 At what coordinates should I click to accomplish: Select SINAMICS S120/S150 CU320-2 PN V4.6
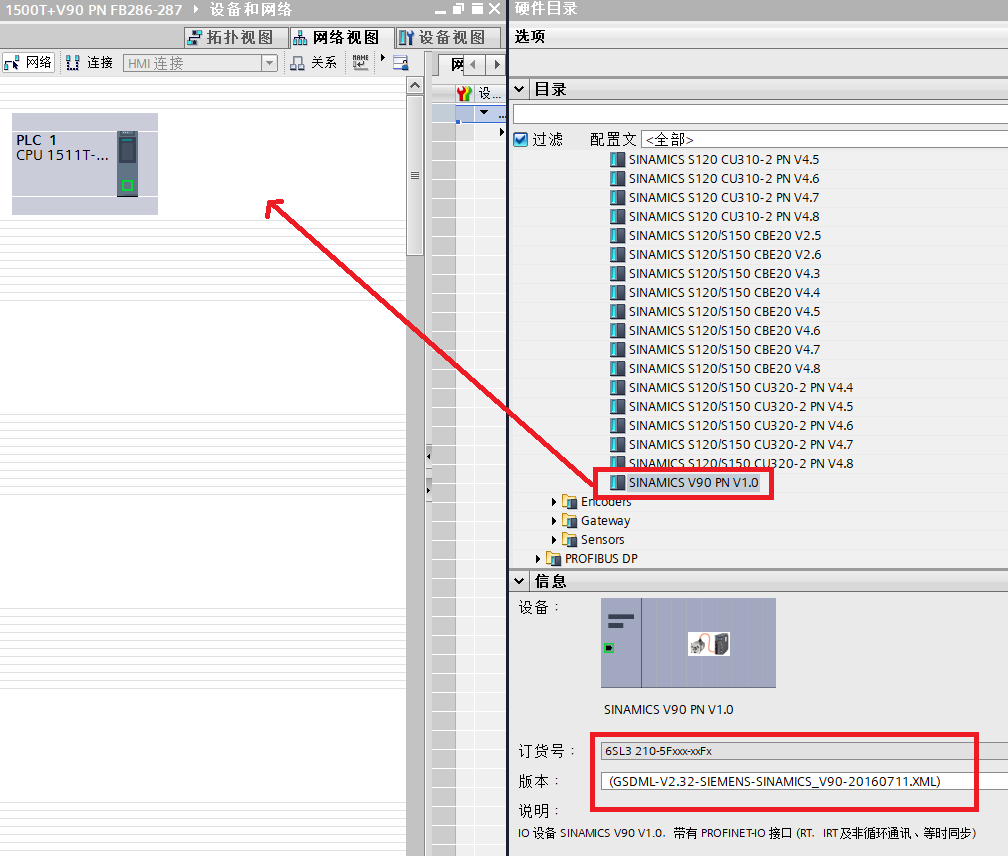click(741, 426)
